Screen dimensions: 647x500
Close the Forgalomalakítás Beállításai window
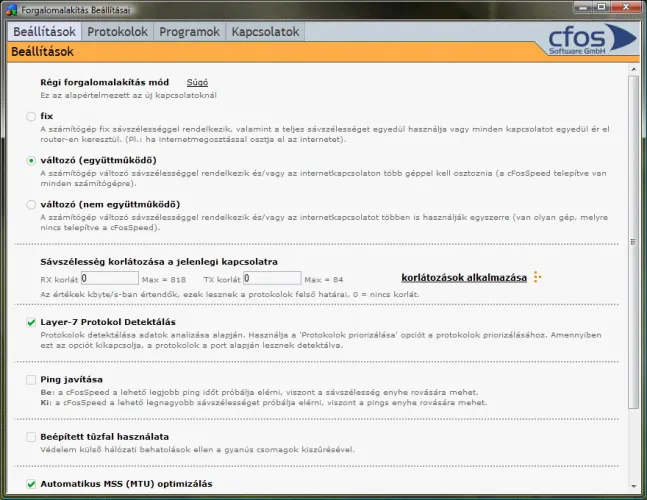coord(626,7)
